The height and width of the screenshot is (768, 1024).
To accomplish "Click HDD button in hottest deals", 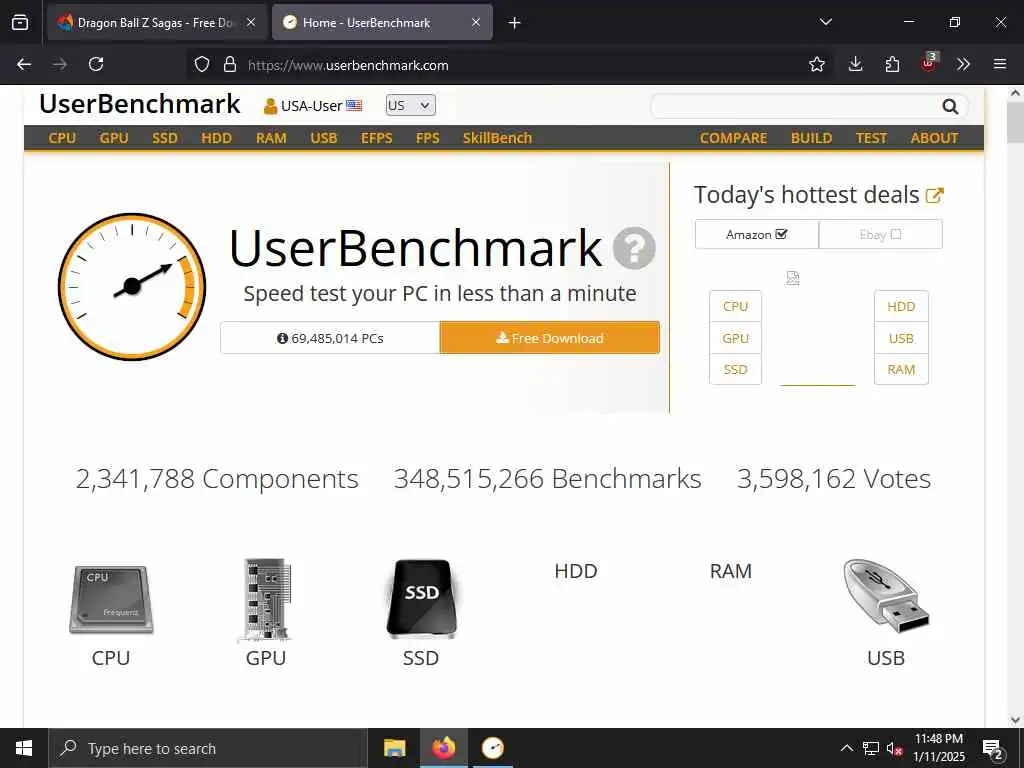I will [901, 306].
